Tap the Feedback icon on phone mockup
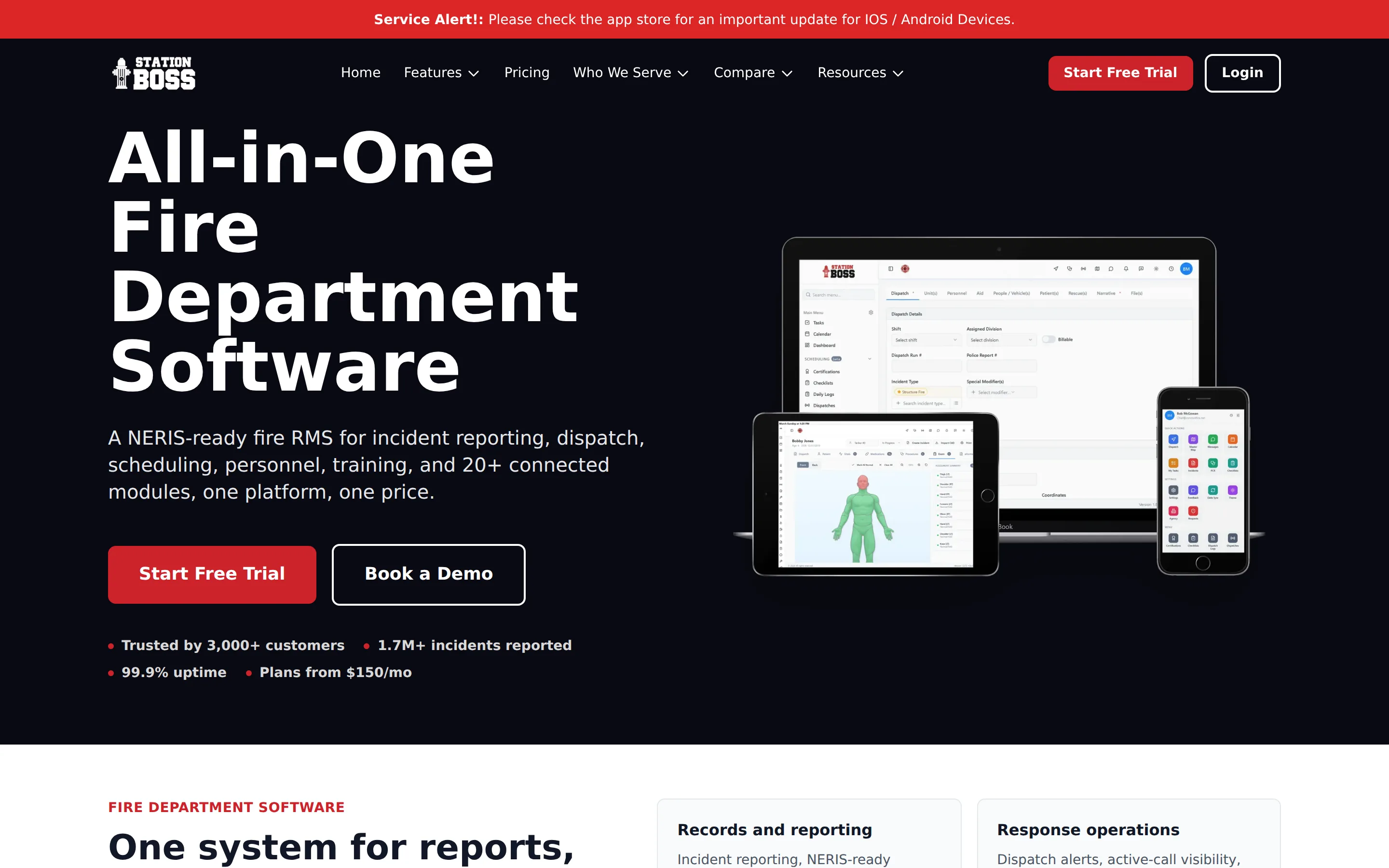Image resolution: width=1389 pixels, height=868 pixels. point(1193,490)
